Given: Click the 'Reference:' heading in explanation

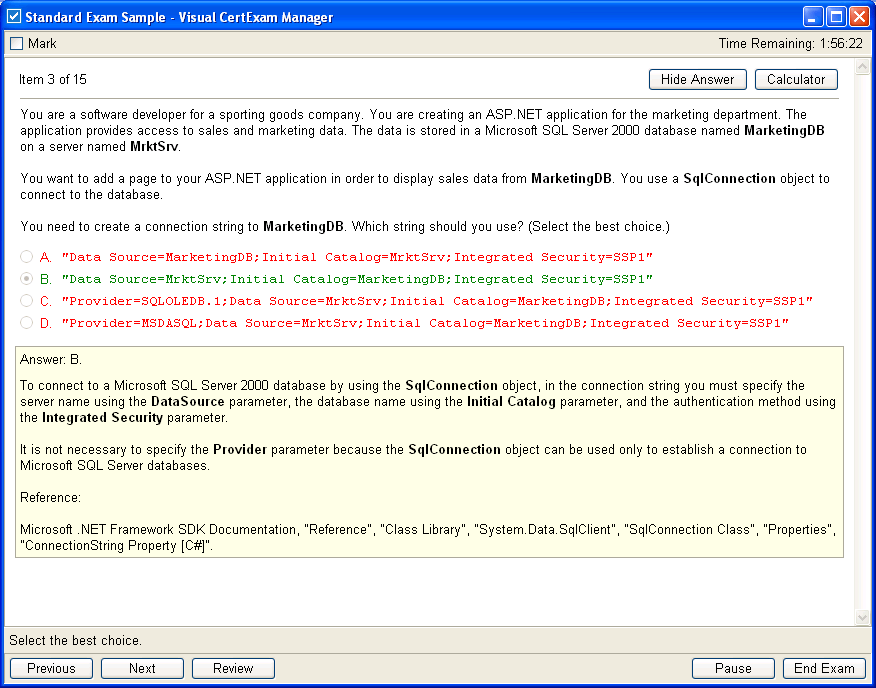Looking at the screenshot, I should (x=50, y=497).
